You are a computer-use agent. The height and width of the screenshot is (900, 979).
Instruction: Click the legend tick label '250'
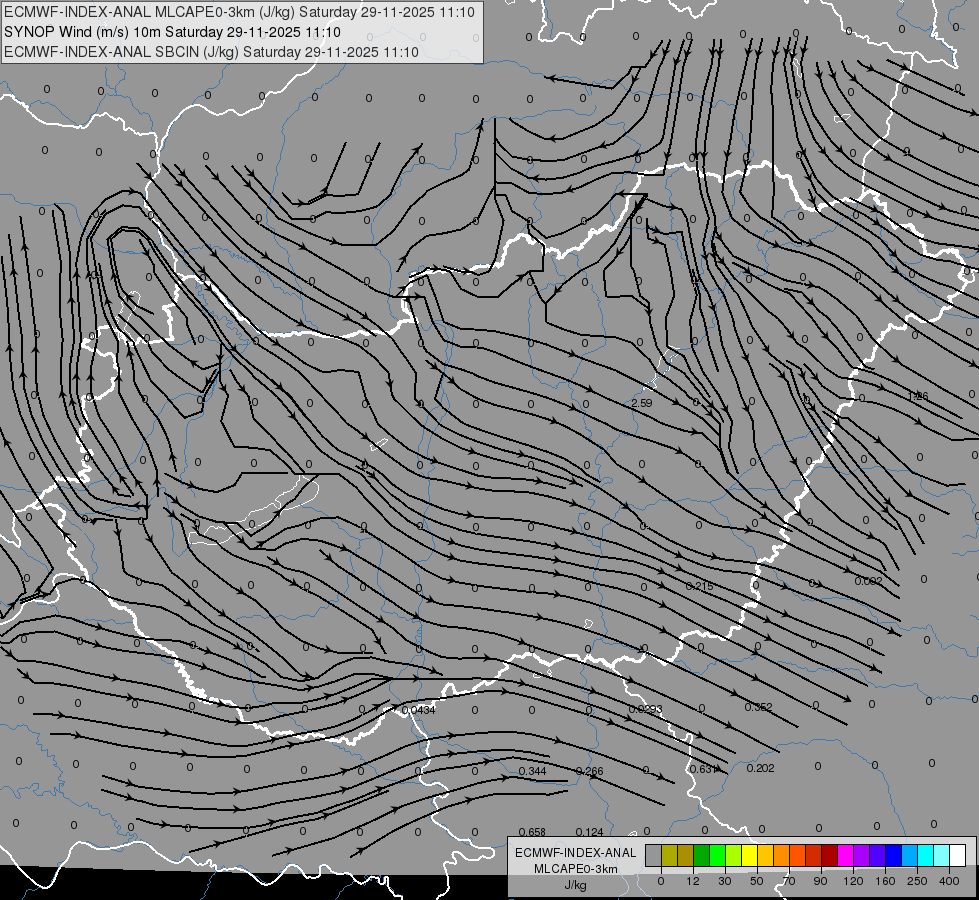[917, 881]
